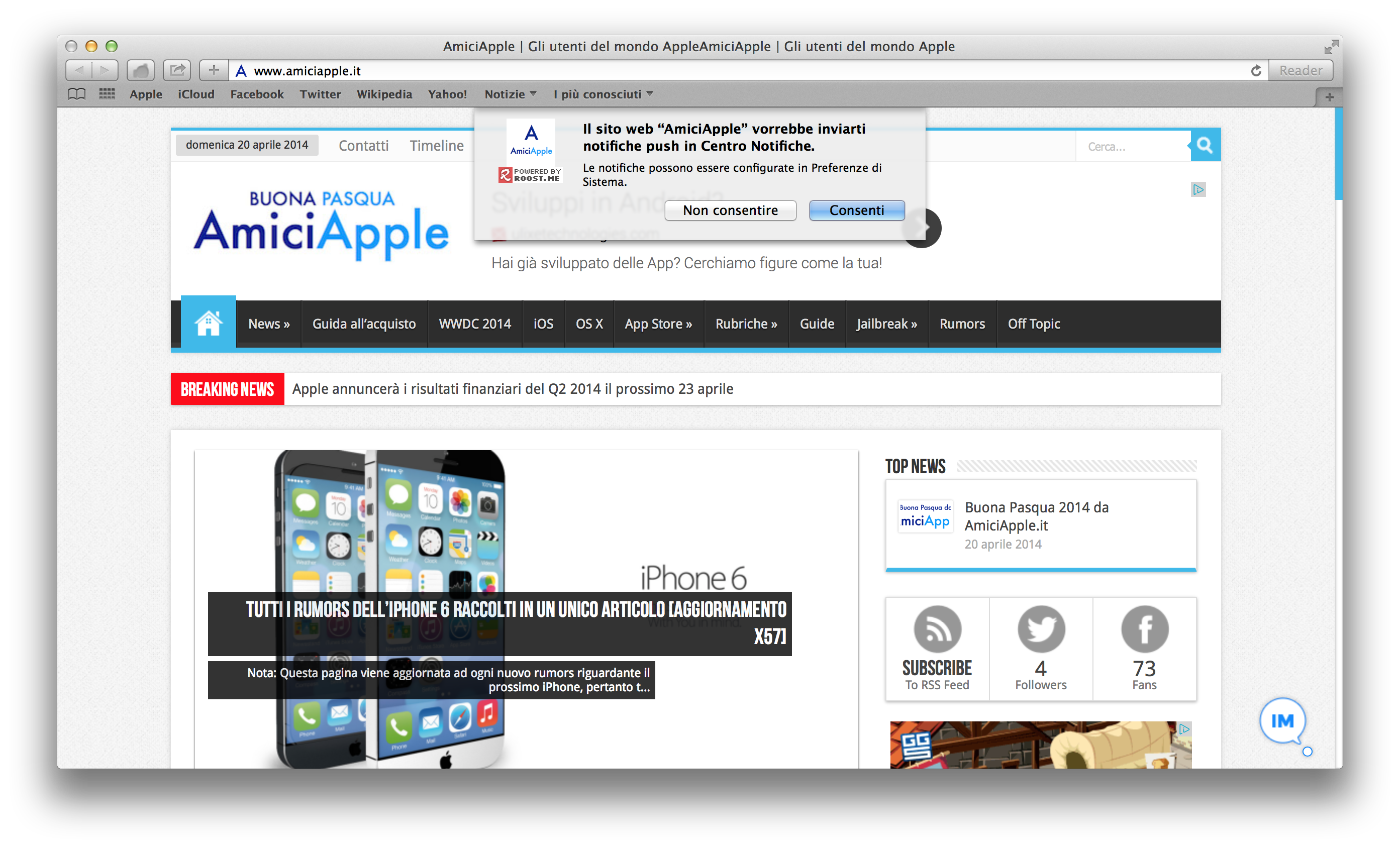Image resolution: width=1400 pixels, height=848 pixels.
Task: Go to the OS X section
Action: click(x=589, y=324)
